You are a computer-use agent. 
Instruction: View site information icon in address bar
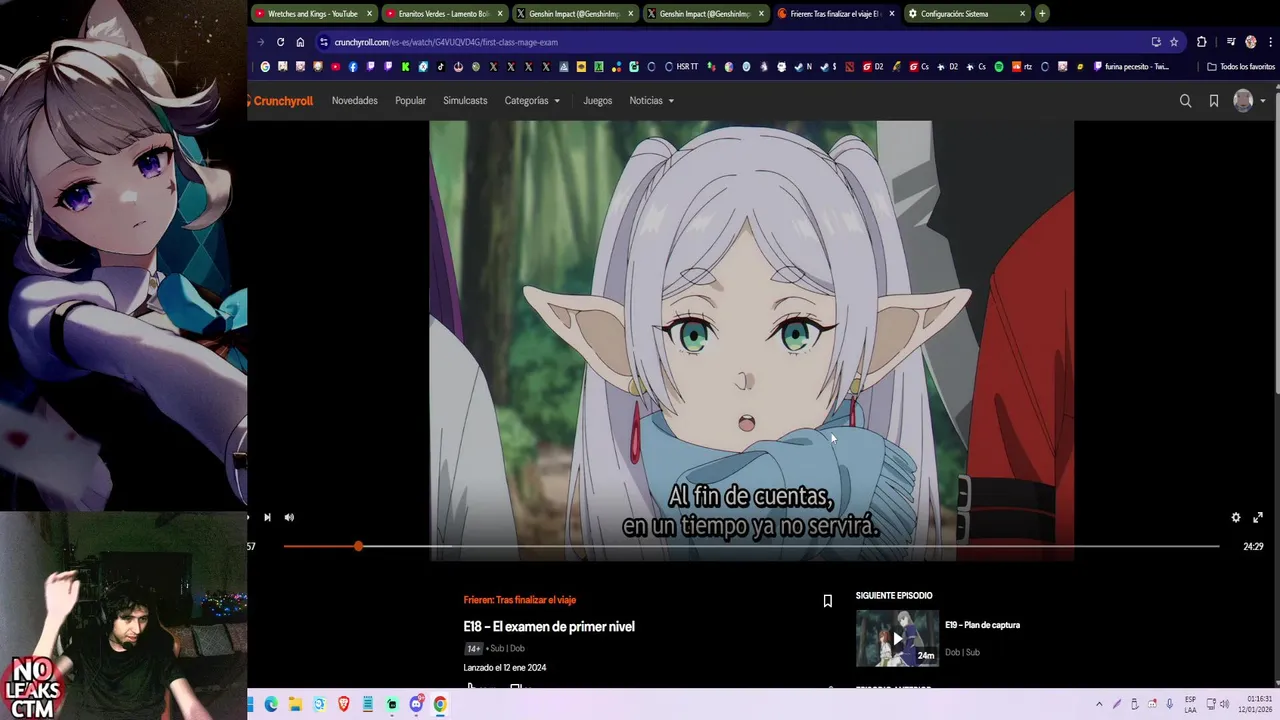[323, 42]
